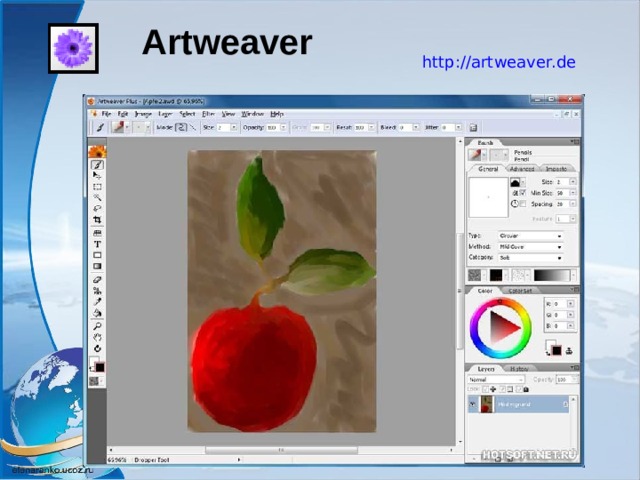This screenshot has width=640, height=480.
Task: Open the Bleed dropdown in options bar
Action: click(416, 128)
